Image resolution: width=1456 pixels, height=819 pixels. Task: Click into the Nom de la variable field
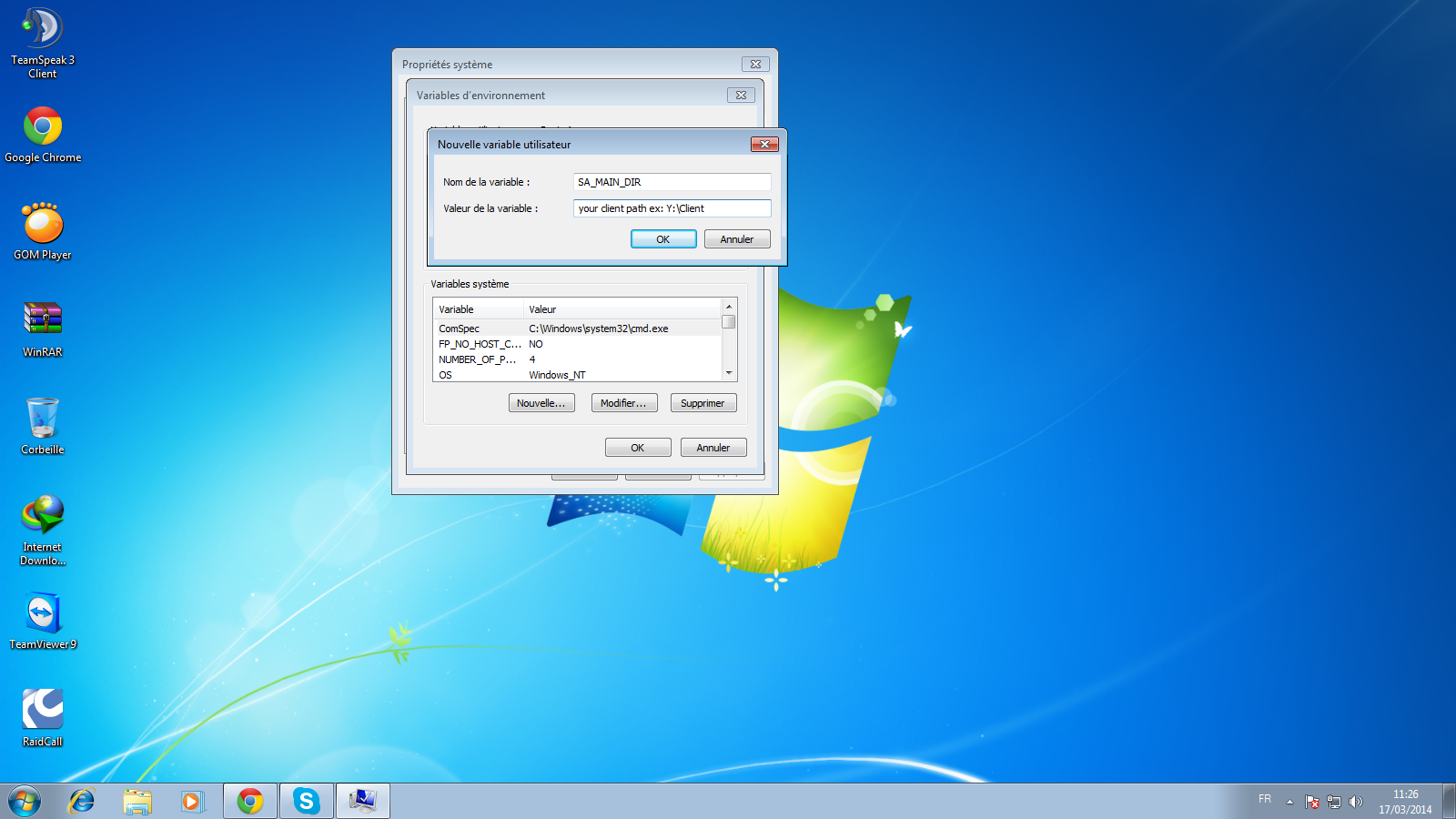coord(672,182)
